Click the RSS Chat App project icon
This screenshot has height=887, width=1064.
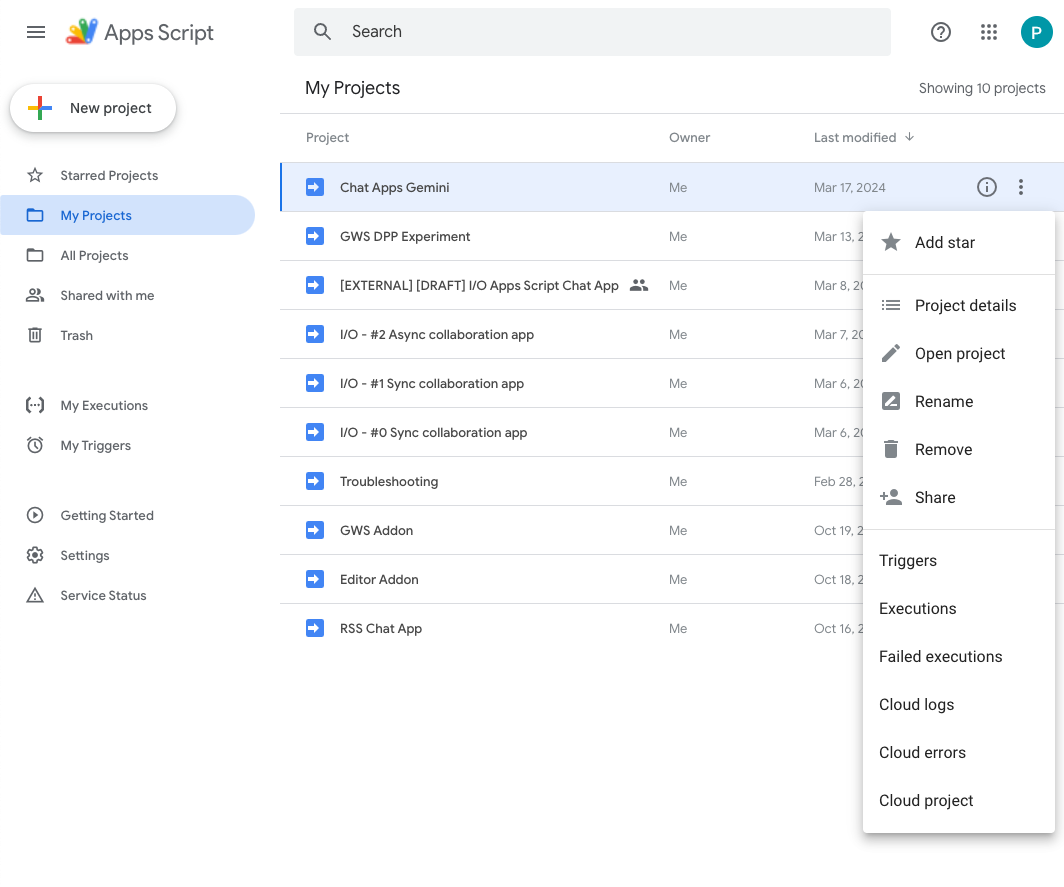coord(315,628)
